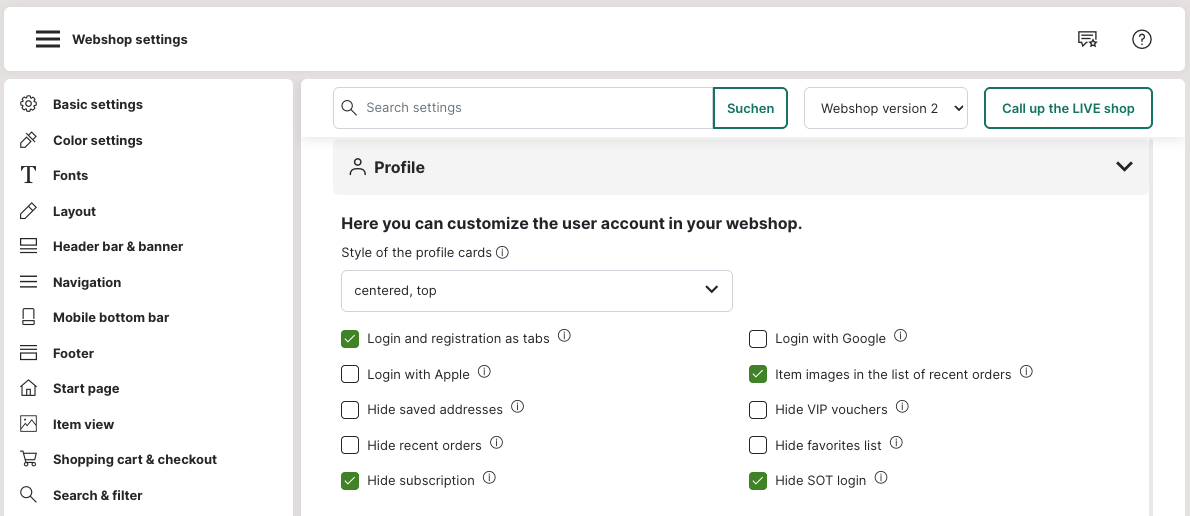Click the Color settings paint icon
The height and width of the screenshot is (516, 1190).
[29, 140]
